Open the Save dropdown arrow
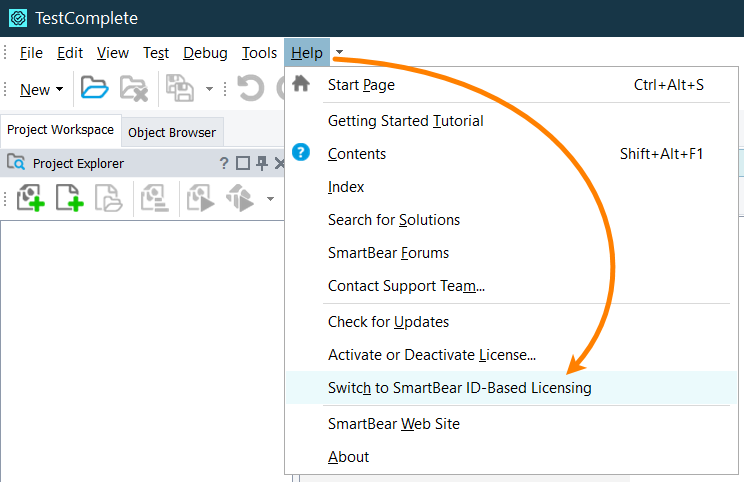Viewport: 744px width, 482px height. point(209,89)
